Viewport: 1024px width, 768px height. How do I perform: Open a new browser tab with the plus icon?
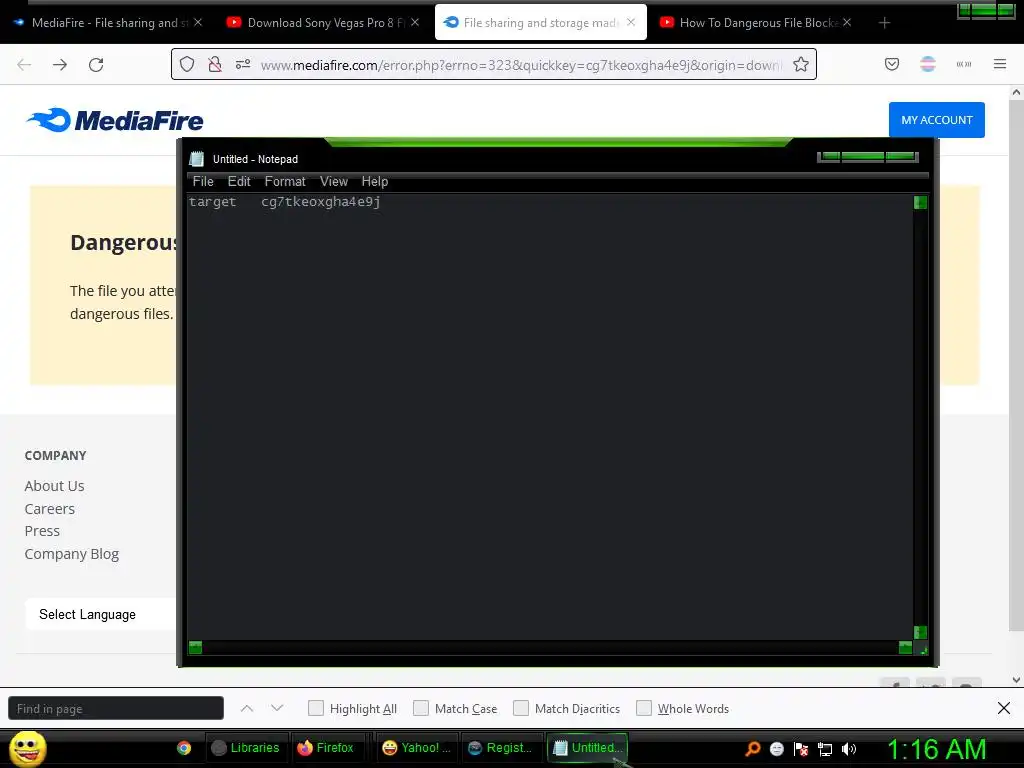(x=884, y=23)
